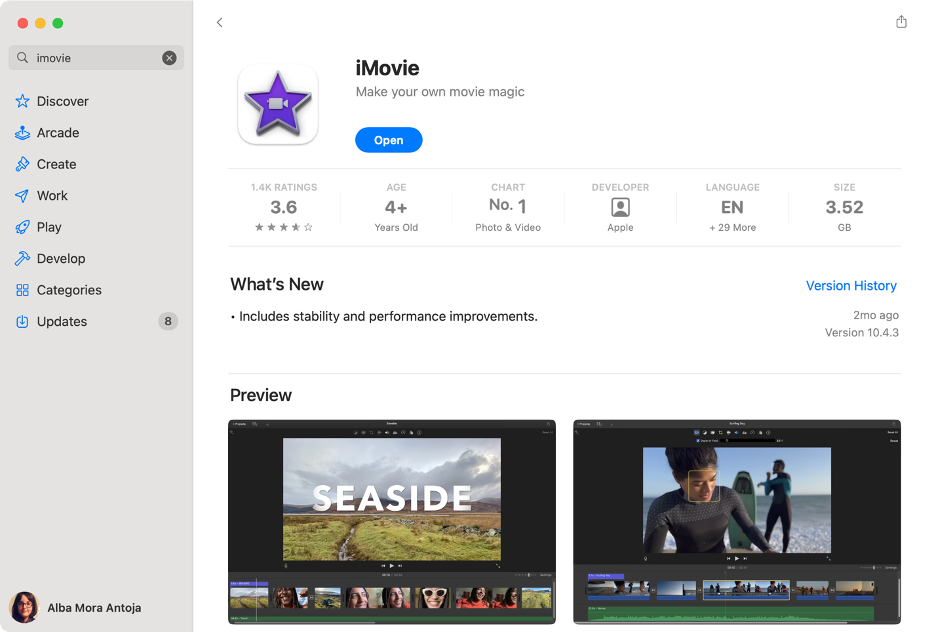Click the iMovie app icon
The width and height of the screenshot is (936, 632).
(278, 104)
